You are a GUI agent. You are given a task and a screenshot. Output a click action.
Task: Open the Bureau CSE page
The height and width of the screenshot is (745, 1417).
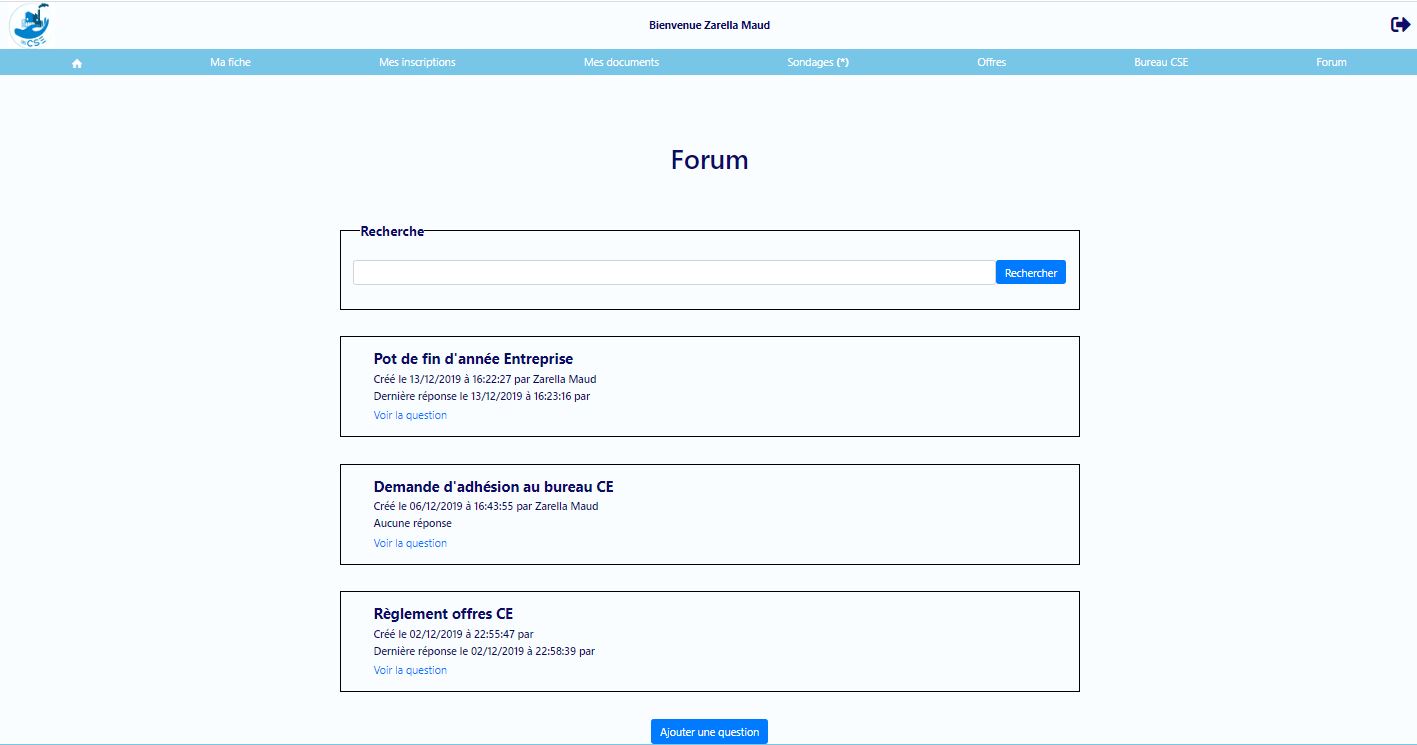pyautogui.click(x=1161, y=62)
